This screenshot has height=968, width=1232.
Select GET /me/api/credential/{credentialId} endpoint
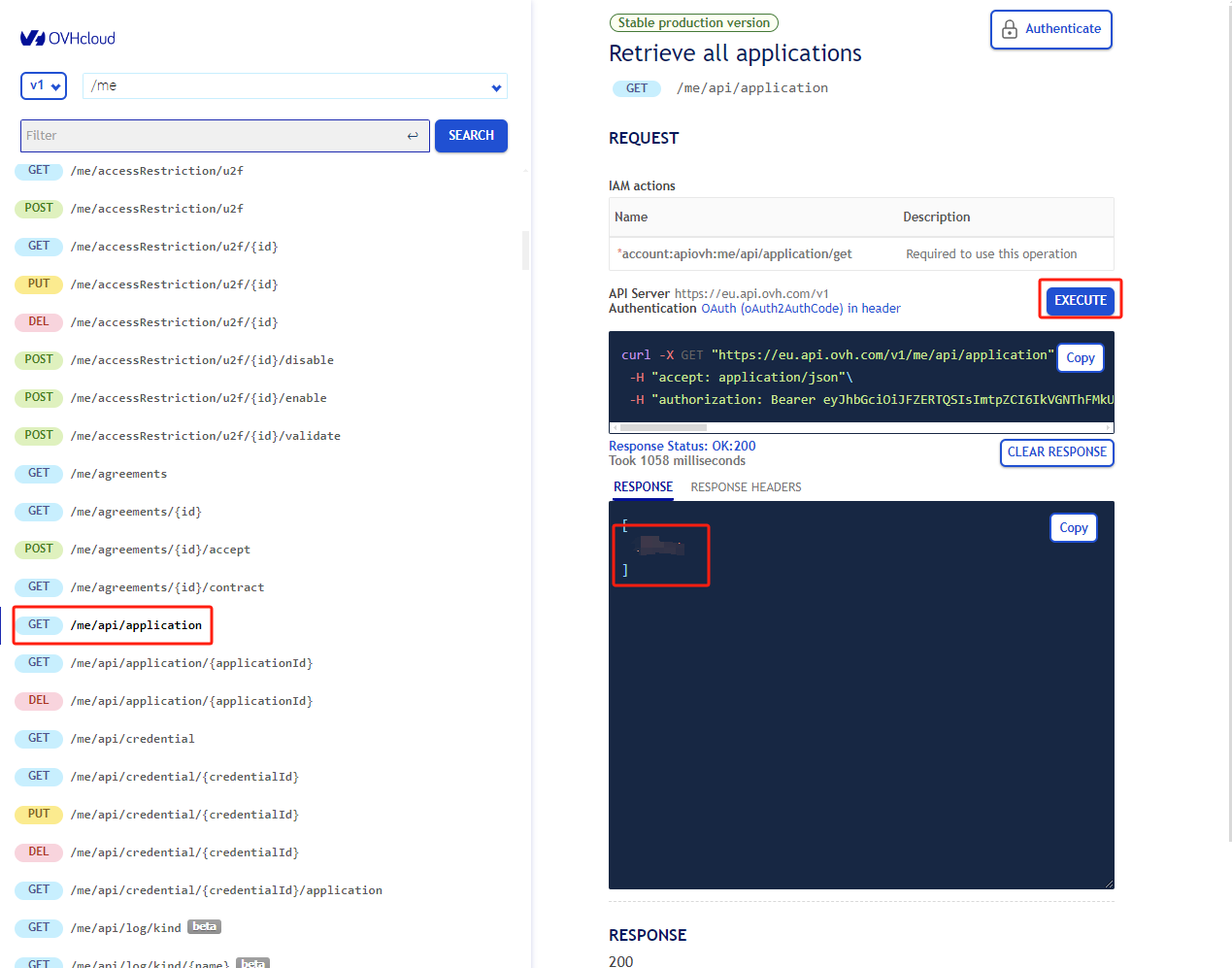point(157,777)
